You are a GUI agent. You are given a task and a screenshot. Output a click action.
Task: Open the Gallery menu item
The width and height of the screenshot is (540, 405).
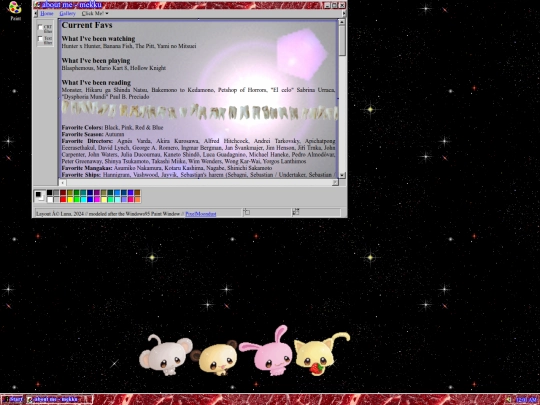tap(67, 13)
